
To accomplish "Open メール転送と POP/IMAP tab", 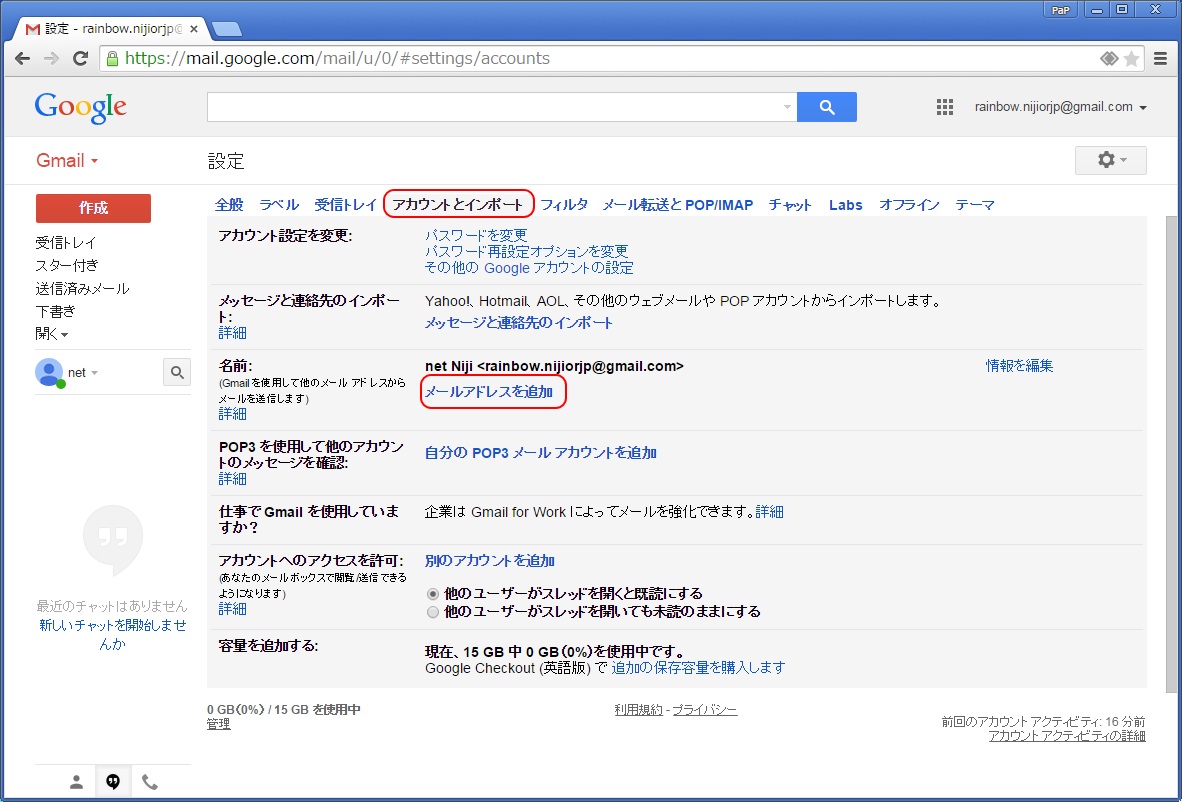I will pos(678,205).
